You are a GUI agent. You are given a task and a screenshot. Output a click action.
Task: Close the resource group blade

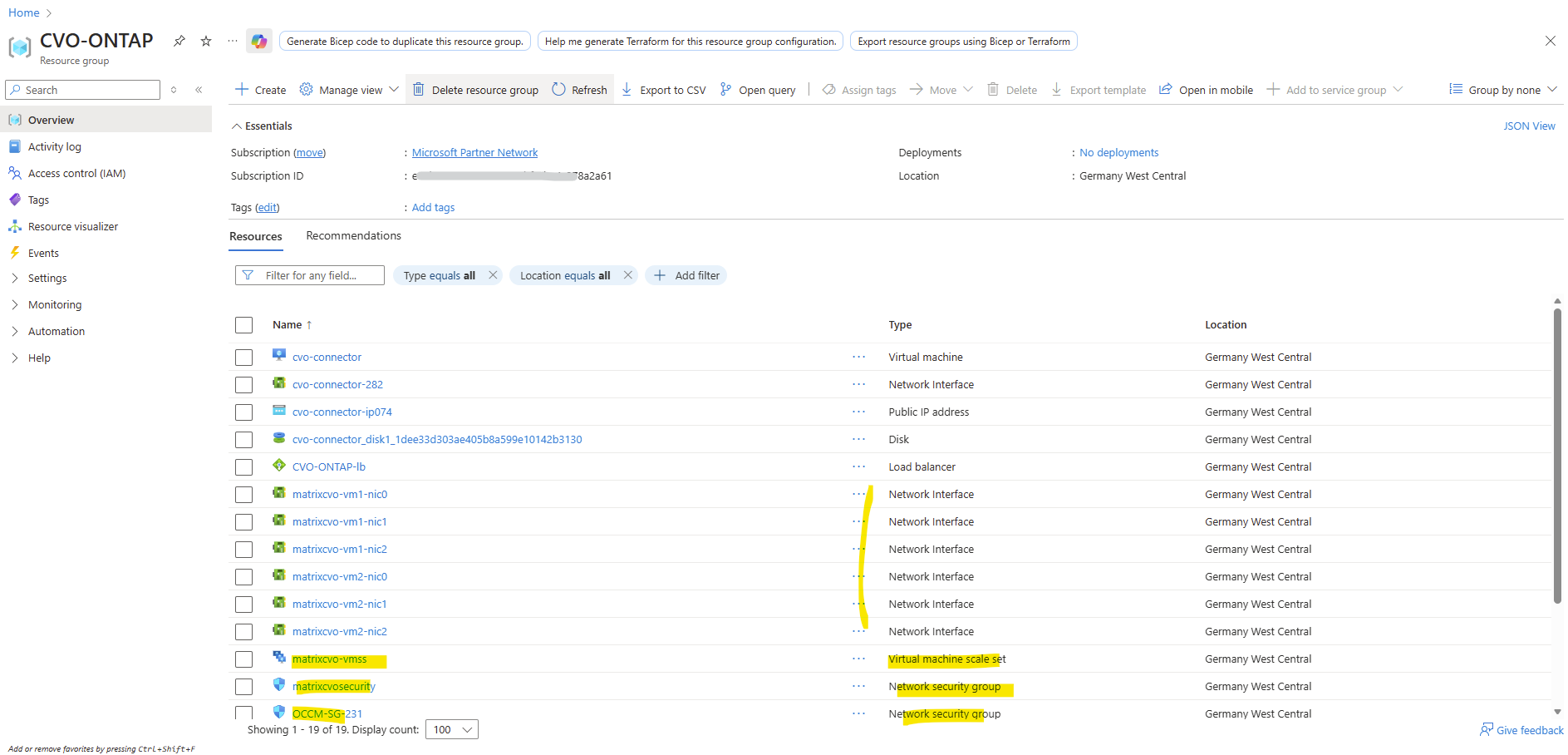coord(1550,41)
